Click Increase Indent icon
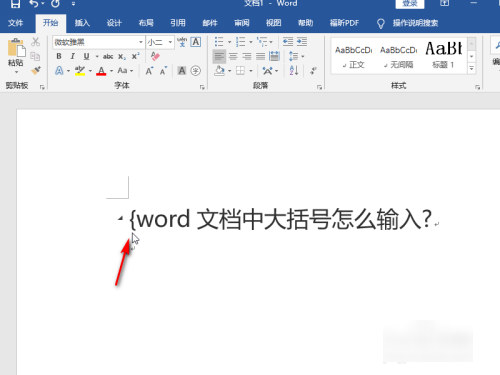The width and height of the screenshot is (500, 375). coord(302,42)
